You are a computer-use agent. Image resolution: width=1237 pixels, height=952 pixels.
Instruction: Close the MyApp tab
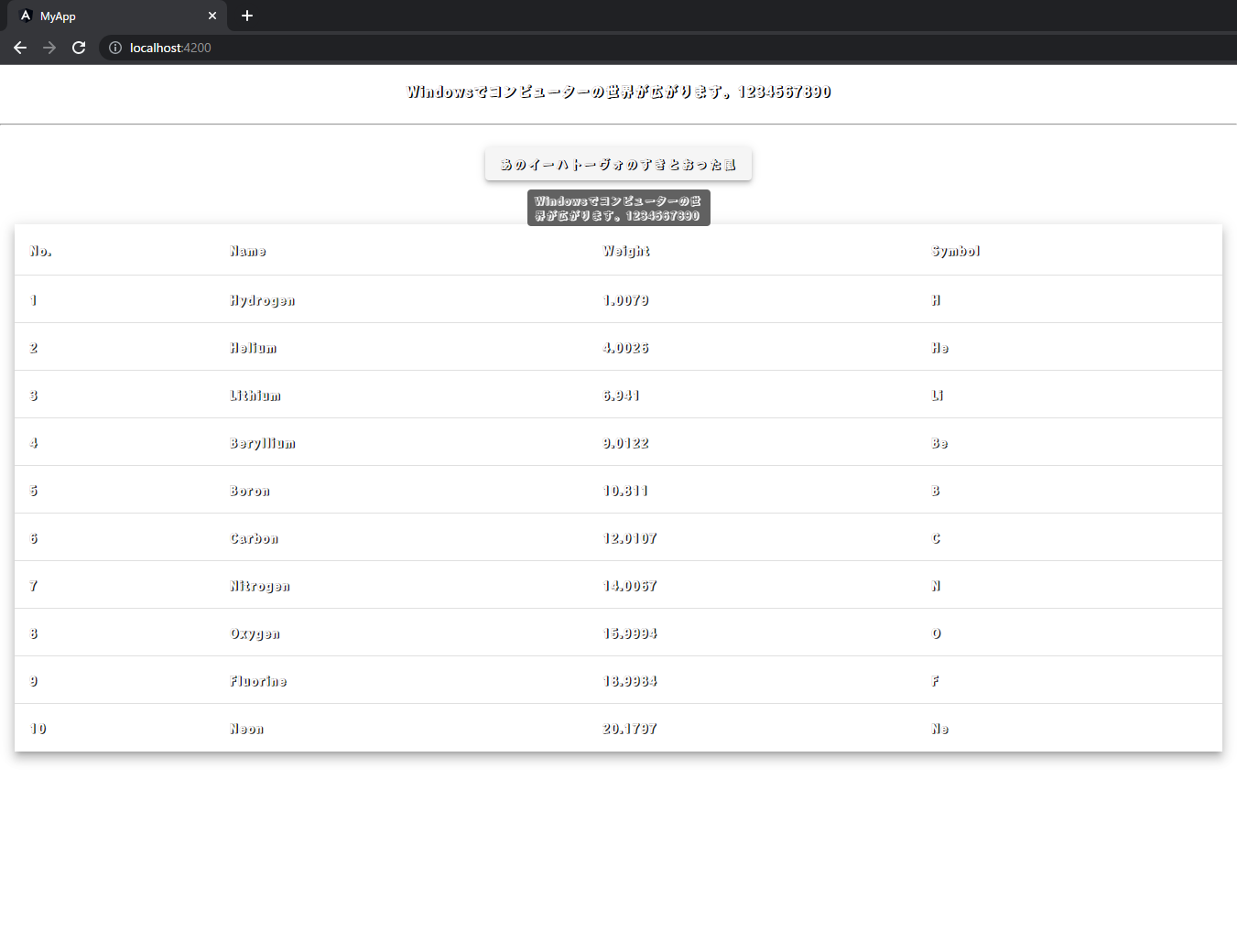coord(212,16)
